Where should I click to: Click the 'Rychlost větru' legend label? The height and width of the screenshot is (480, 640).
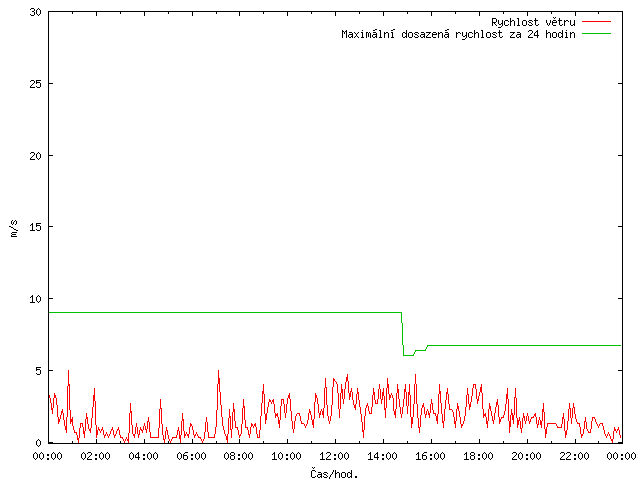pos(533,22)
